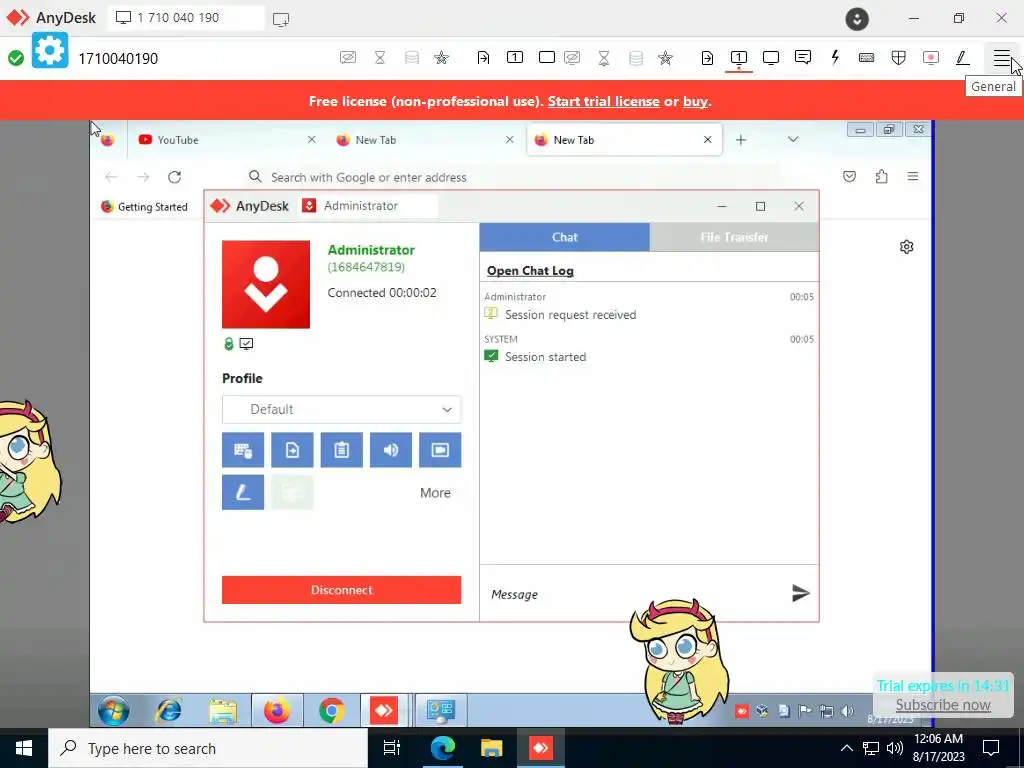Viewport: 1024px width, 768px height.
Task: Reload the page in remote Firefox
Action: tap(174, 177)
